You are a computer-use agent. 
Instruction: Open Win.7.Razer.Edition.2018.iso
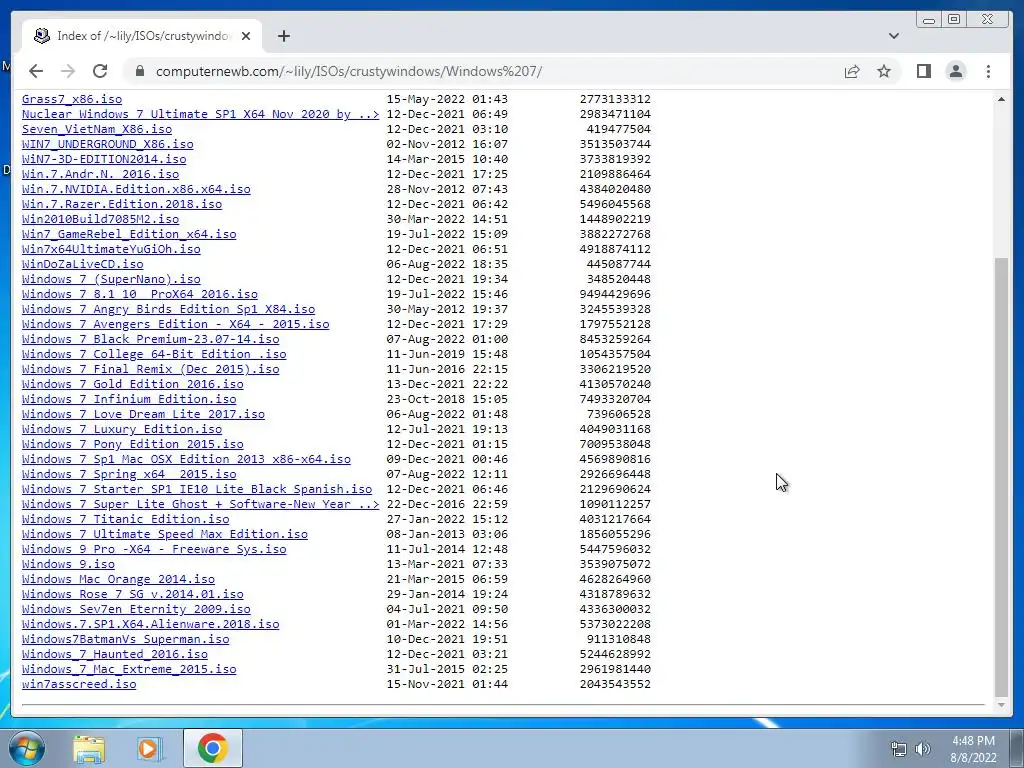121,204
